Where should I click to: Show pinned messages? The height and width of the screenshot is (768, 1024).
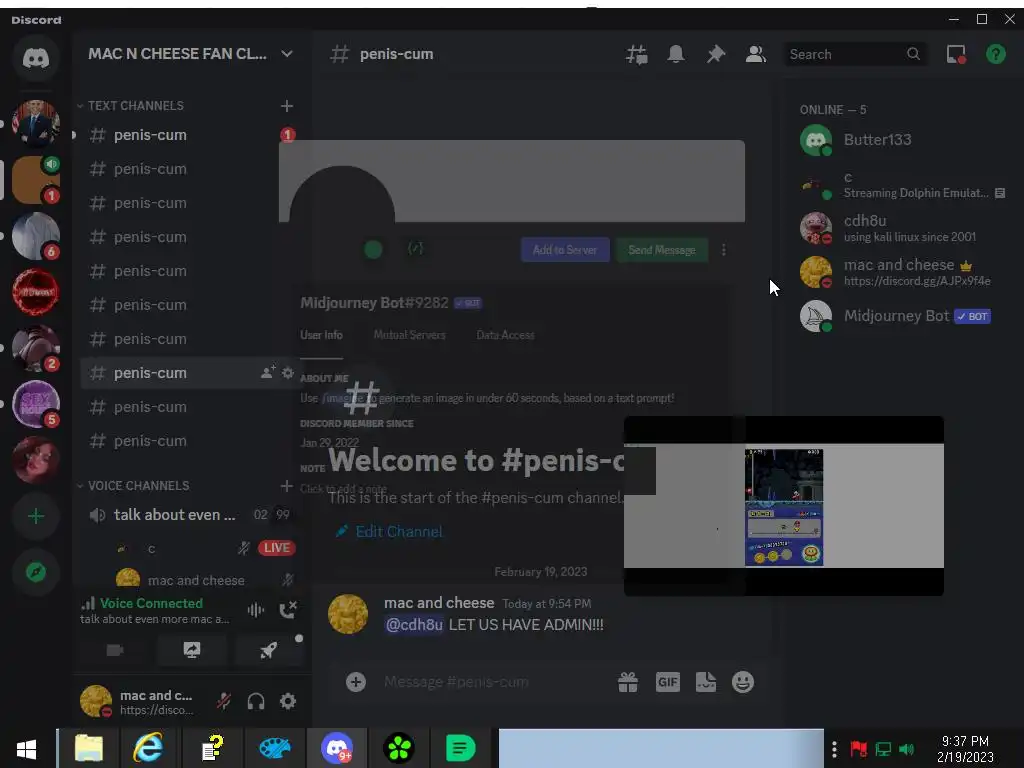716,54
